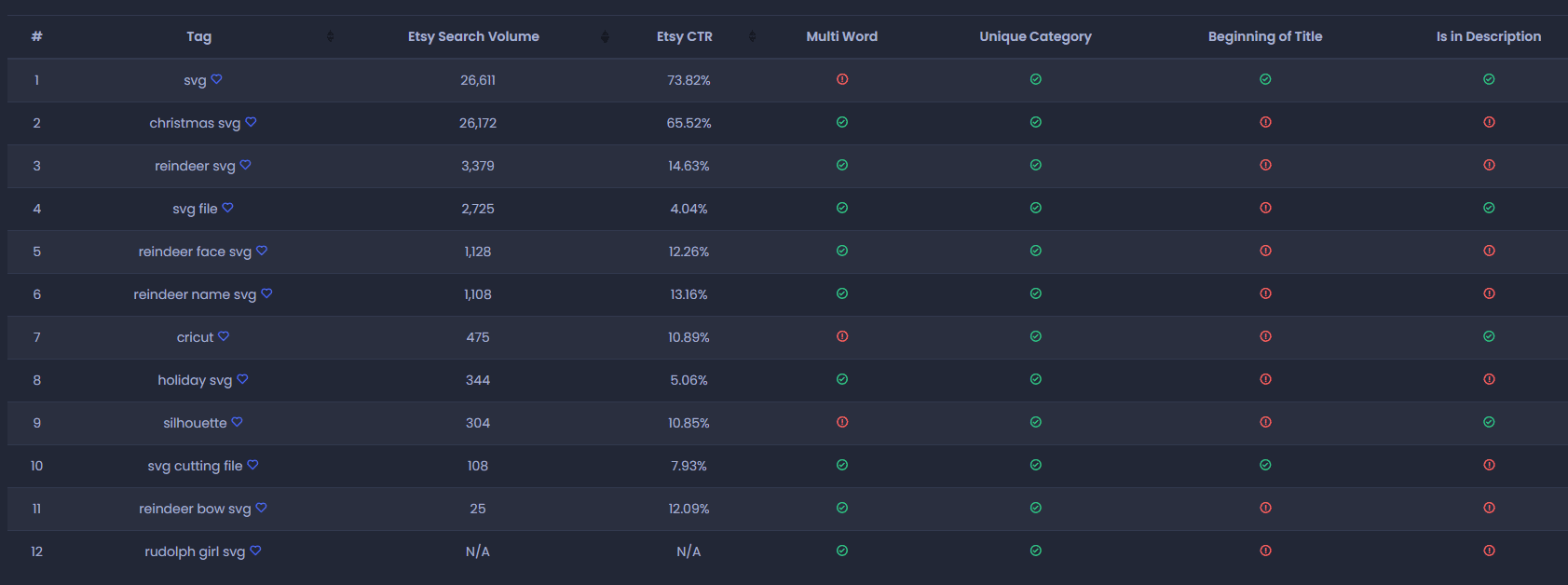The image size is (1568, 585).
Task: Click the 26,172 search volume cell
Action: [478, 123]
